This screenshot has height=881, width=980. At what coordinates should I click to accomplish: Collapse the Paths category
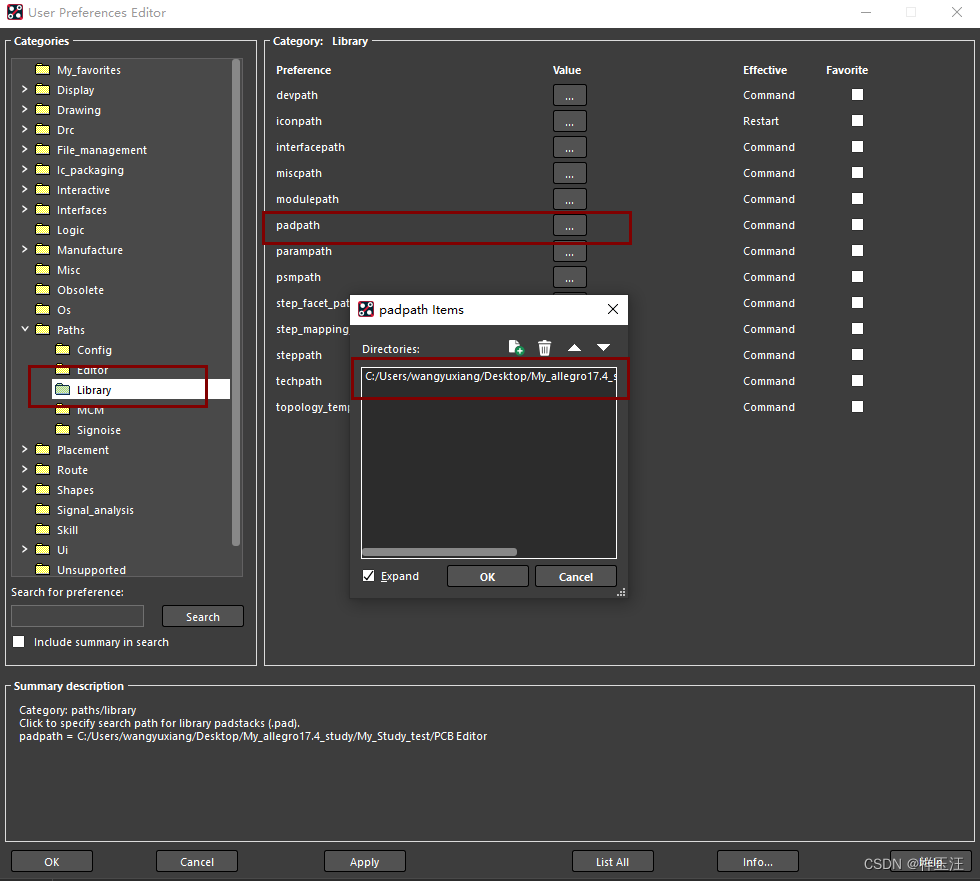[24, 330]
